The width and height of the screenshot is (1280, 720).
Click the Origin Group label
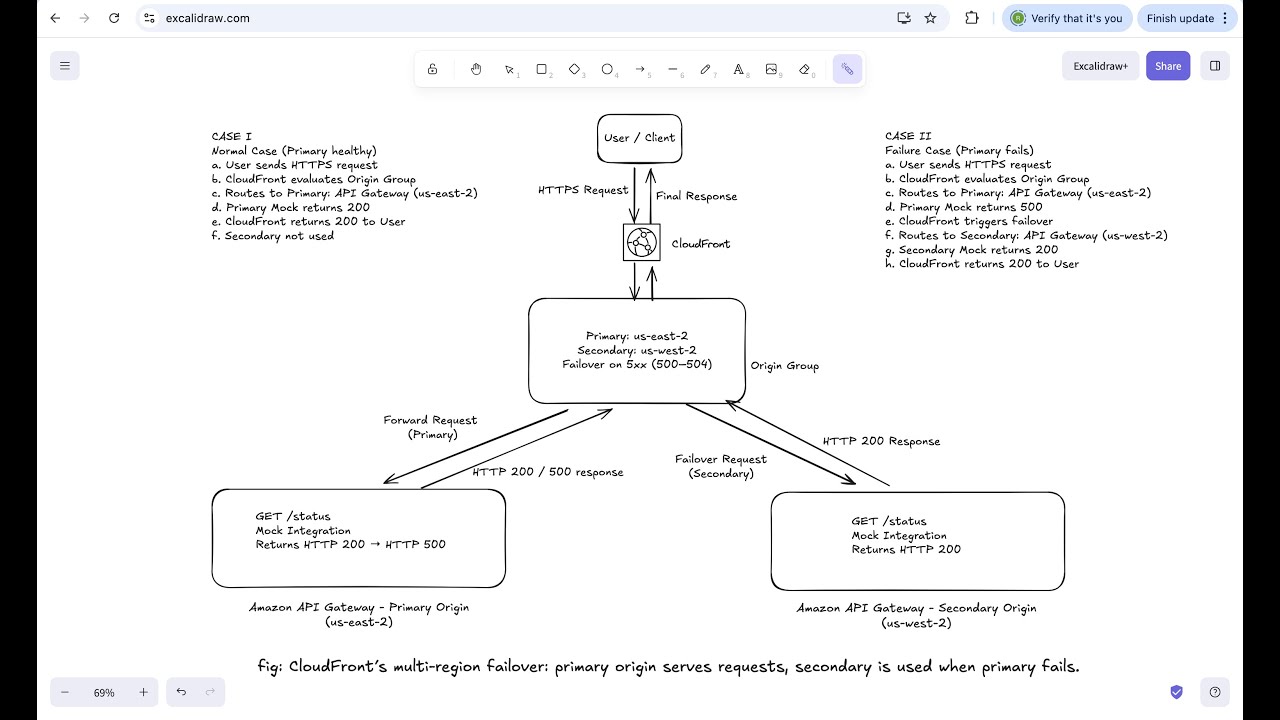pos(785,366)
